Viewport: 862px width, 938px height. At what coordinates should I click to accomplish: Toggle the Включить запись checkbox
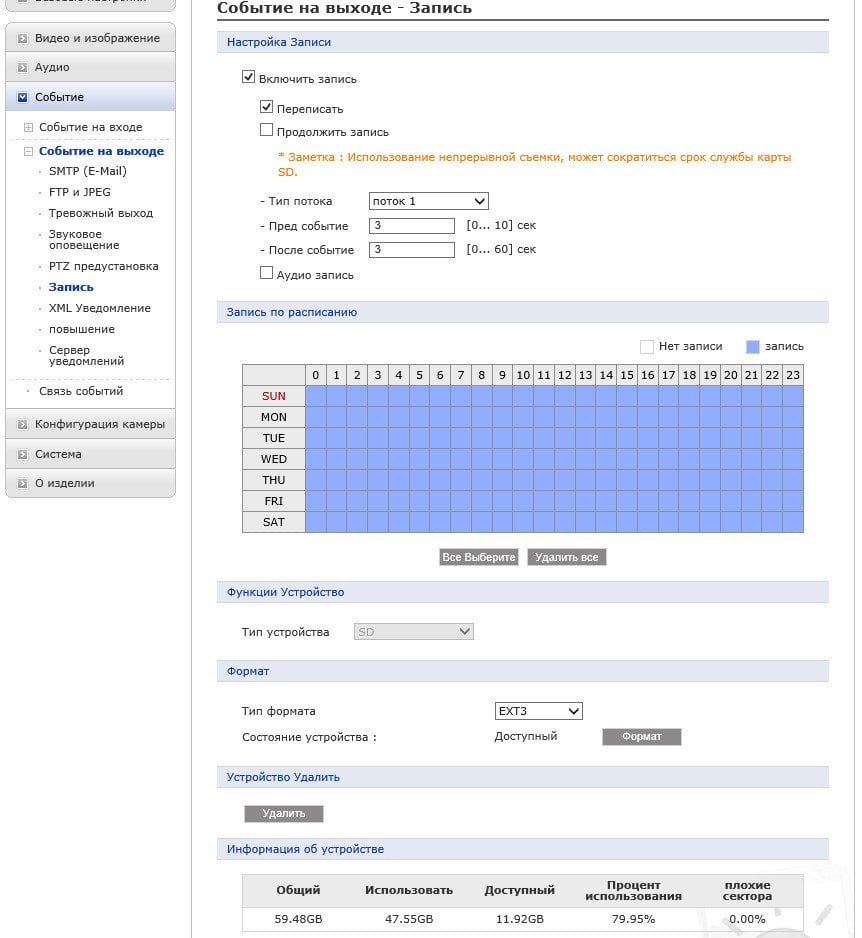[248, 77]
